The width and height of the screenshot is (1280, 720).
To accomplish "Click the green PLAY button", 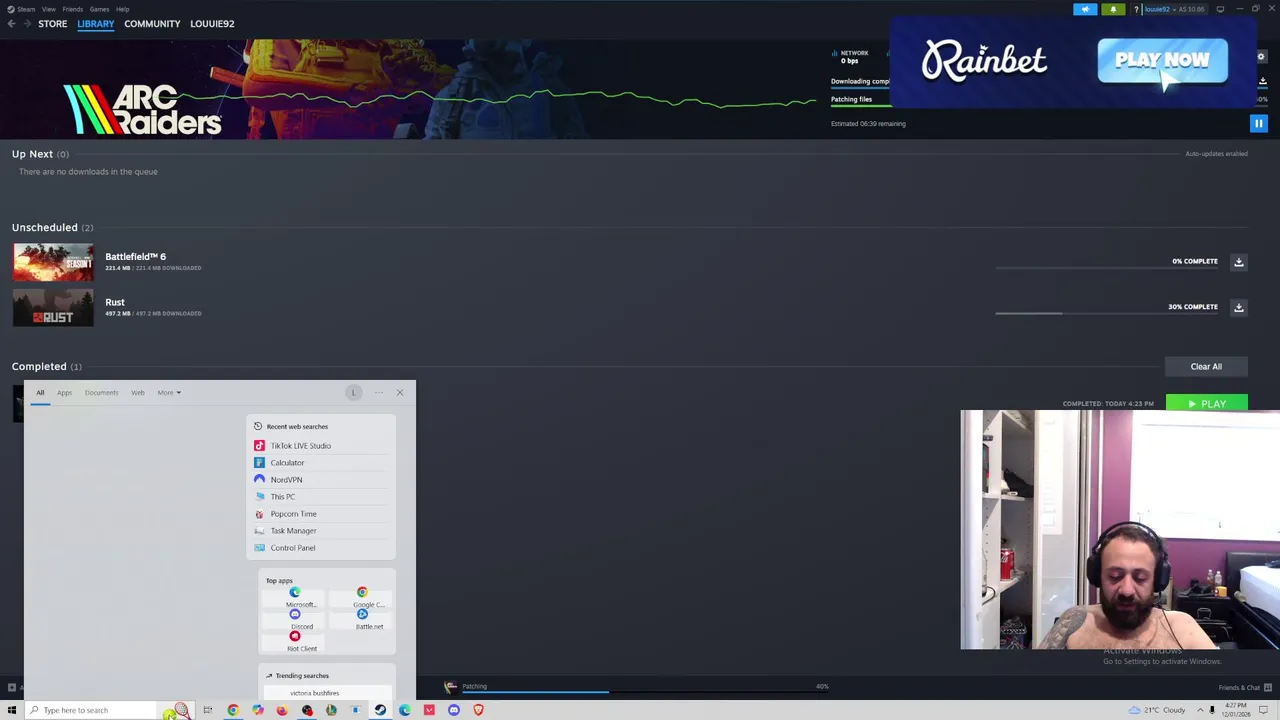I will [x=1206, y=404].
